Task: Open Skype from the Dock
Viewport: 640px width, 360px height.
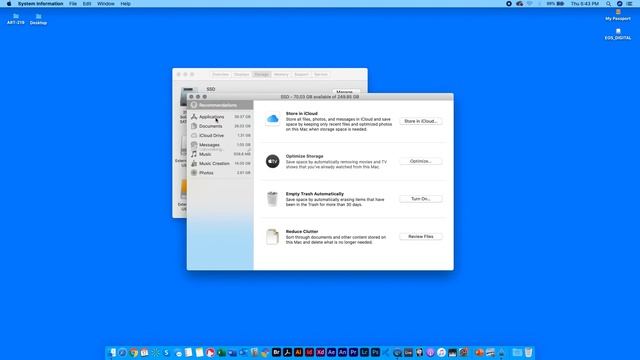Action: click(166, 352)
